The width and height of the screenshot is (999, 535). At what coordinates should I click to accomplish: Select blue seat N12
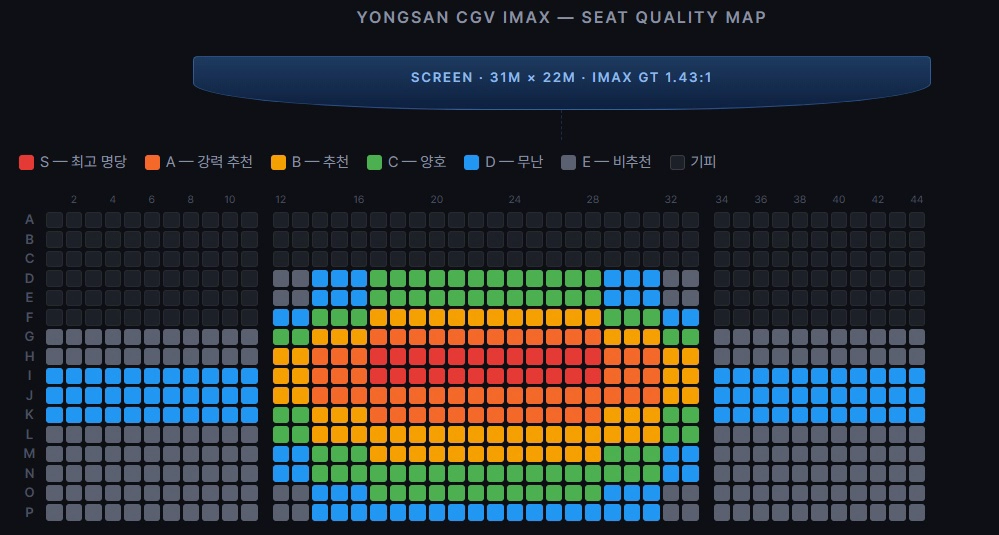coord(281,473)
